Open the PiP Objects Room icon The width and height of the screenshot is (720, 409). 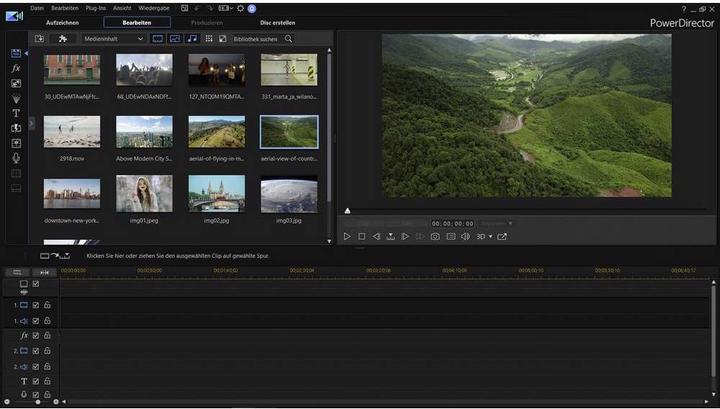[x=16, y=84]
